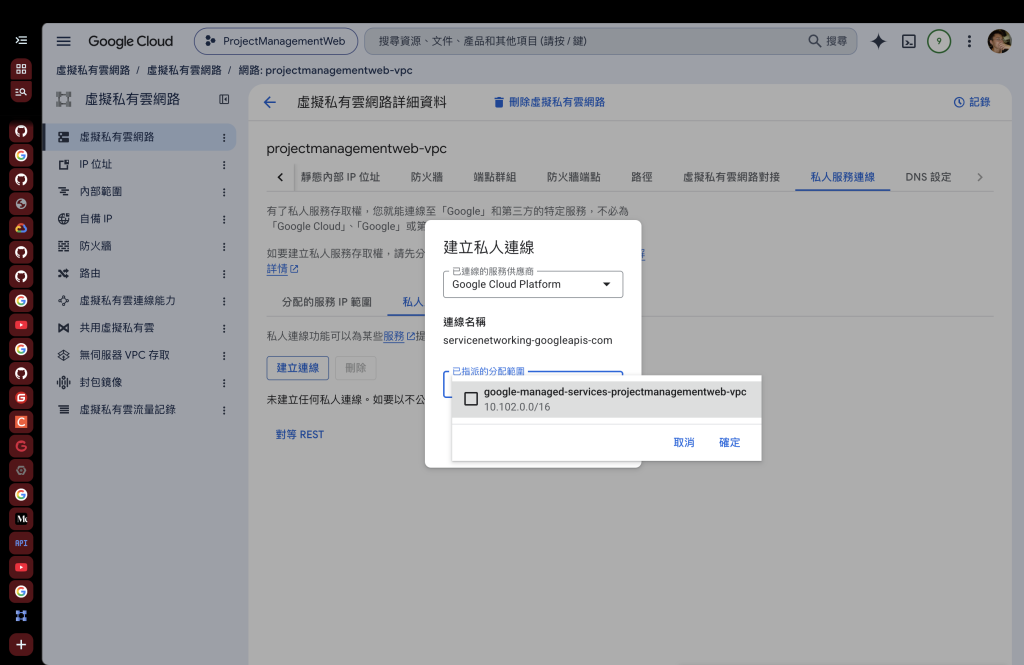1024x665 pixels.
Task: Activate Cloud Shell terminal icon
Action: pyautogui.click(x=908, y=41)
